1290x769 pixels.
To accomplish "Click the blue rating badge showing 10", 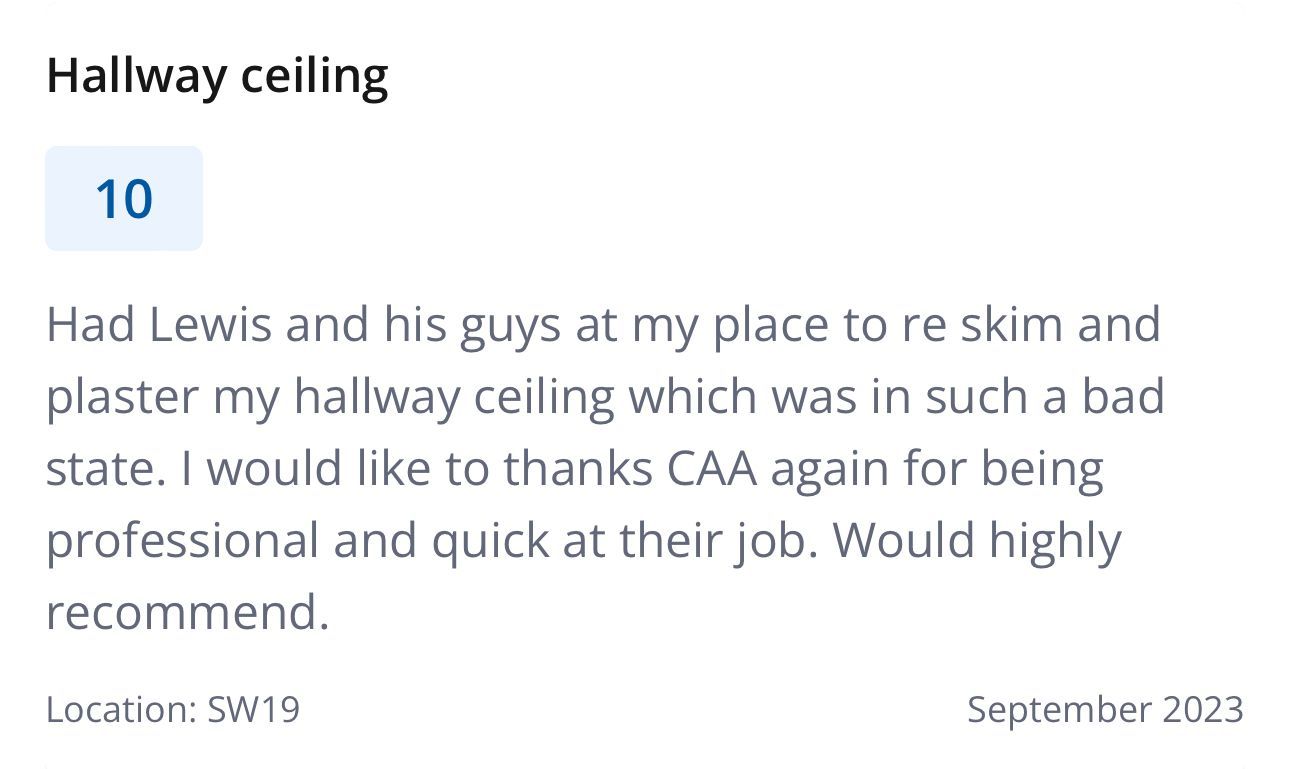I will [x=124, y=198].
